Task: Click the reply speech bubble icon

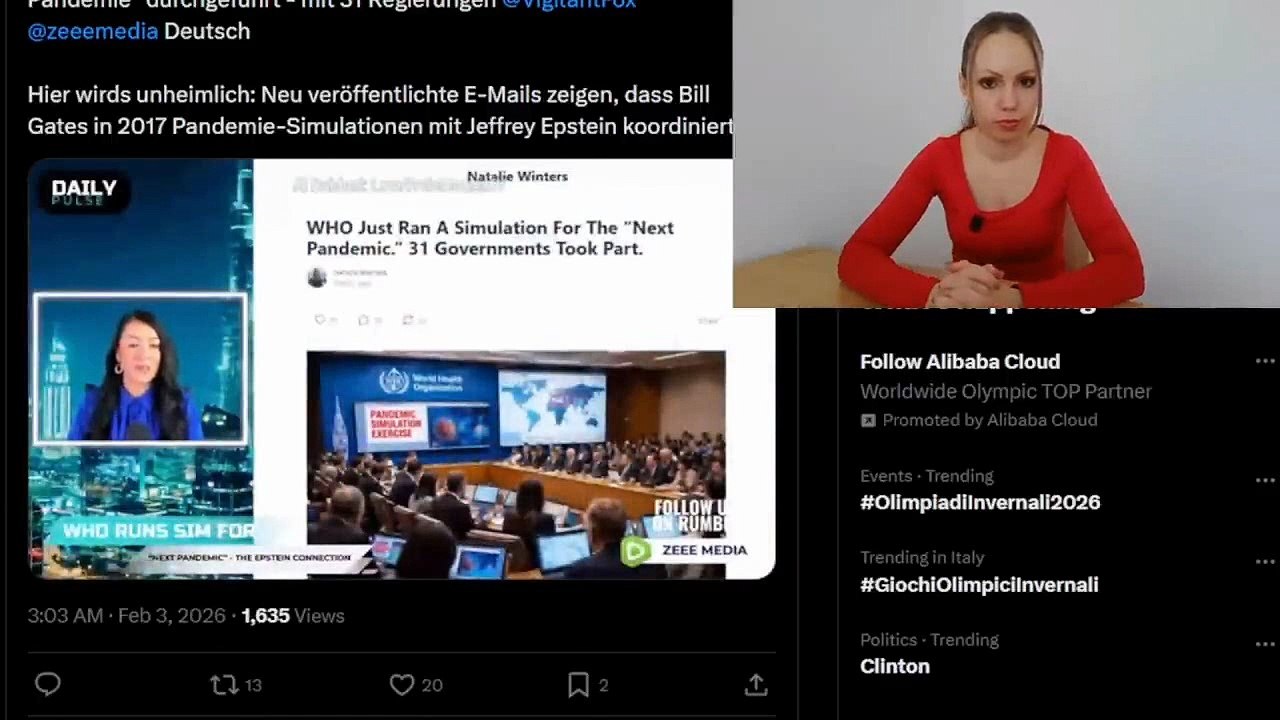Action: tap(47, 684)
